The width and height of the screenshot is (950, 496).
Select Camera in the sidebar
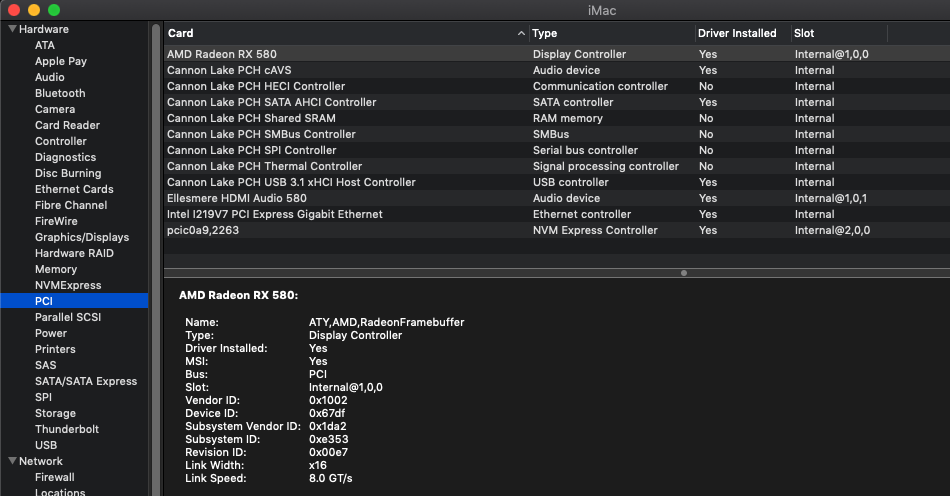click(55, 109)
